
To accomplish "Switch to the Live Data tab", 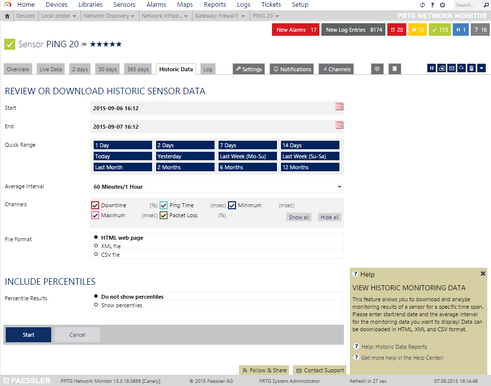I will [51, 69].
